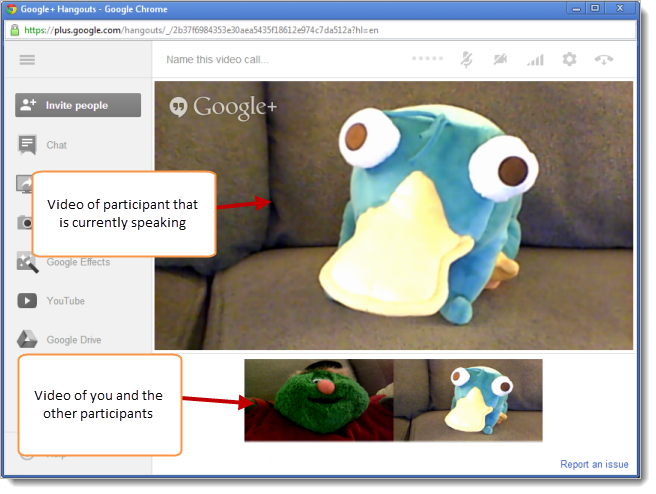Image resolution: width=656 pixels, height=494 pixels.
Task: Click the Name this video call field
Action: pos(218,59)
